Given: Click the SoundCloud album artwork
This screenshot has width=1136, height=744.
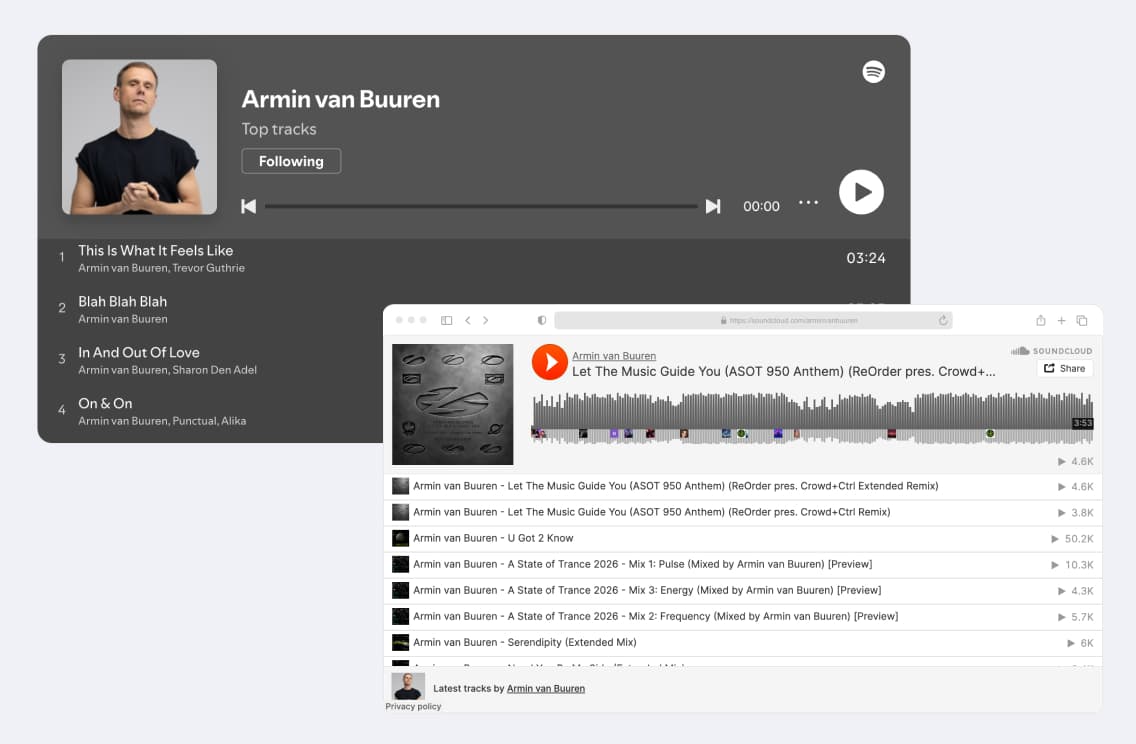Looking at the screenshot, I should (x=453, y=404).
